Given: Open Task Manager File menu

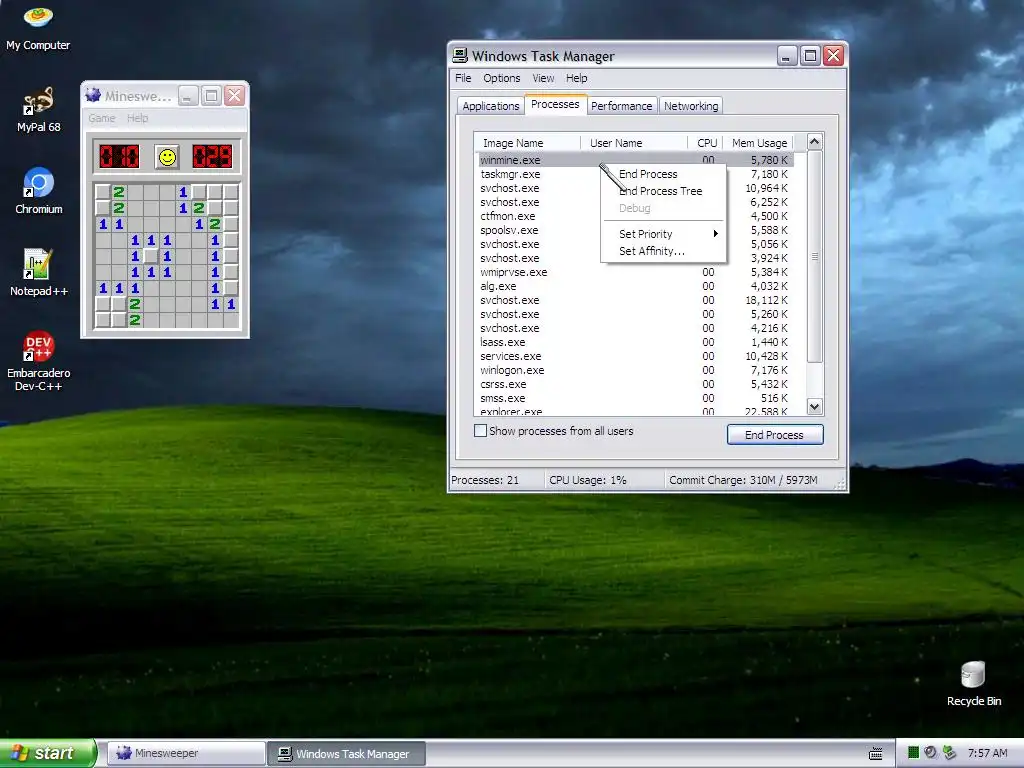Looking at the screenshot, I should click(x=463, y=78).
